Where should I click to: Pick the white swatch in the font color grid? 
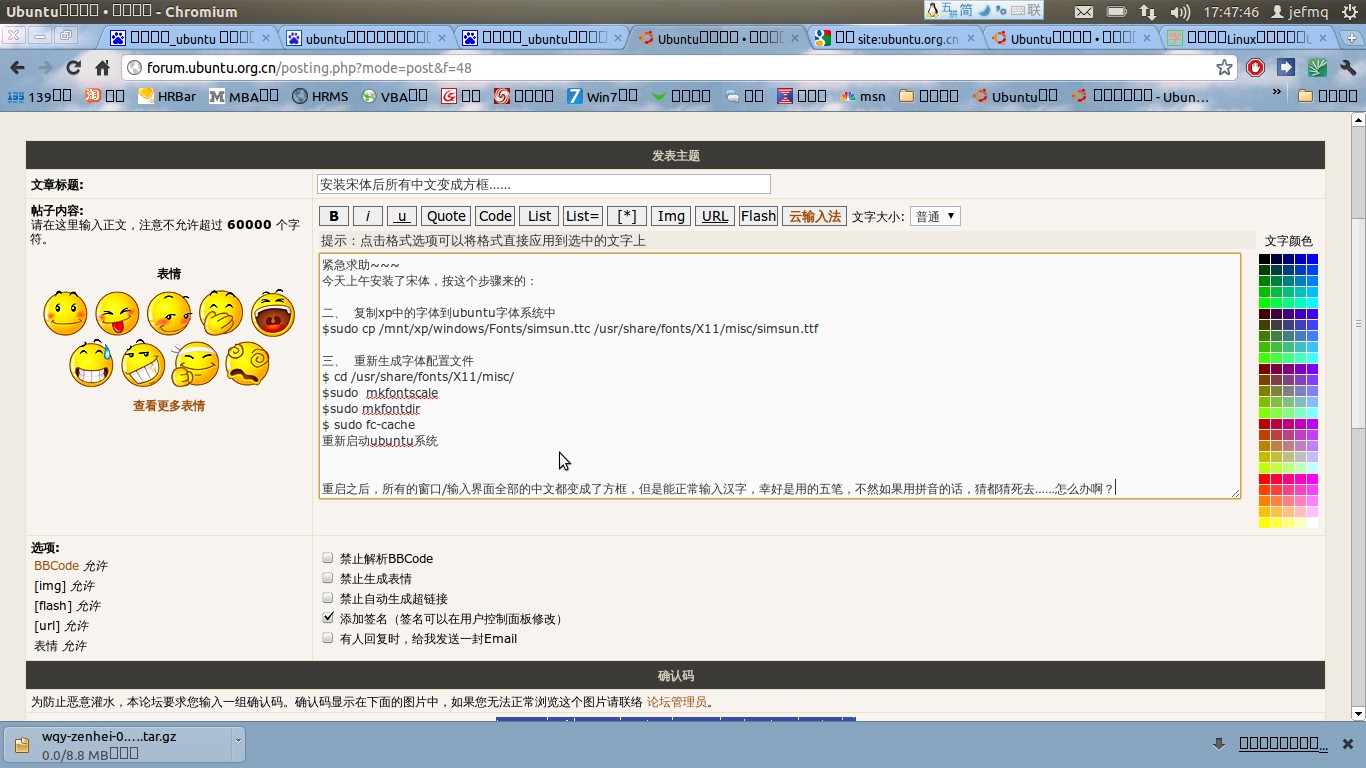[x=1312, y=523]
